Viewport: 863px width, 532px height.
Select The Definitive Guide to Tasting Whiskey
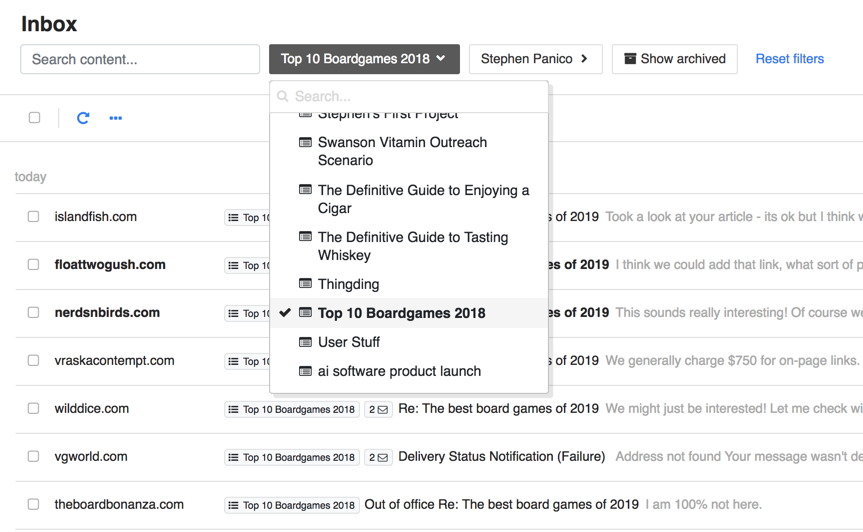412,246
